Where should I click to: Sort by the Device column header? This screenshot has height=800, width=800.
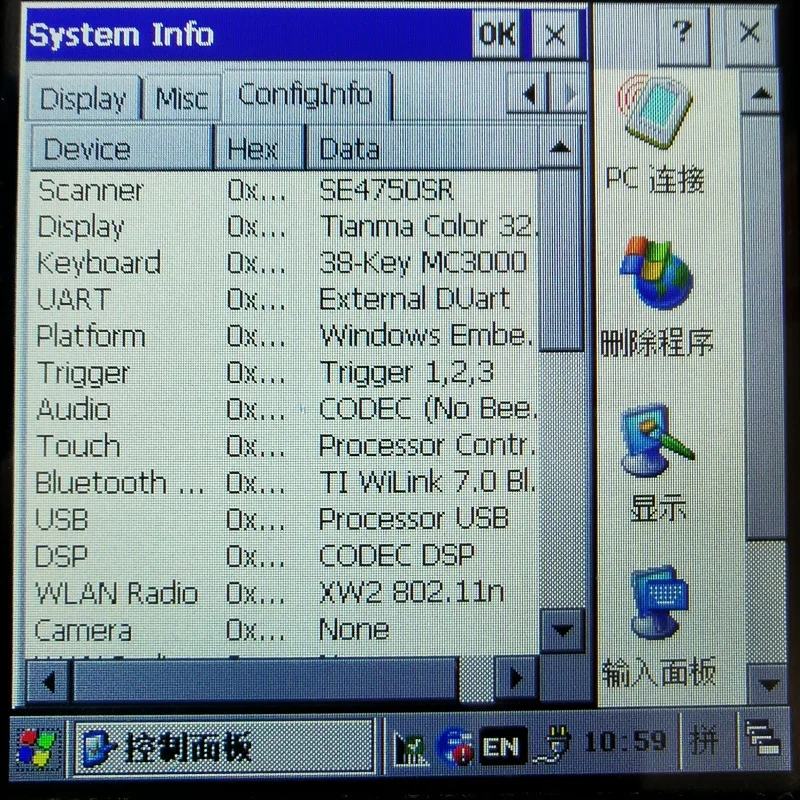tap(122, 150)
